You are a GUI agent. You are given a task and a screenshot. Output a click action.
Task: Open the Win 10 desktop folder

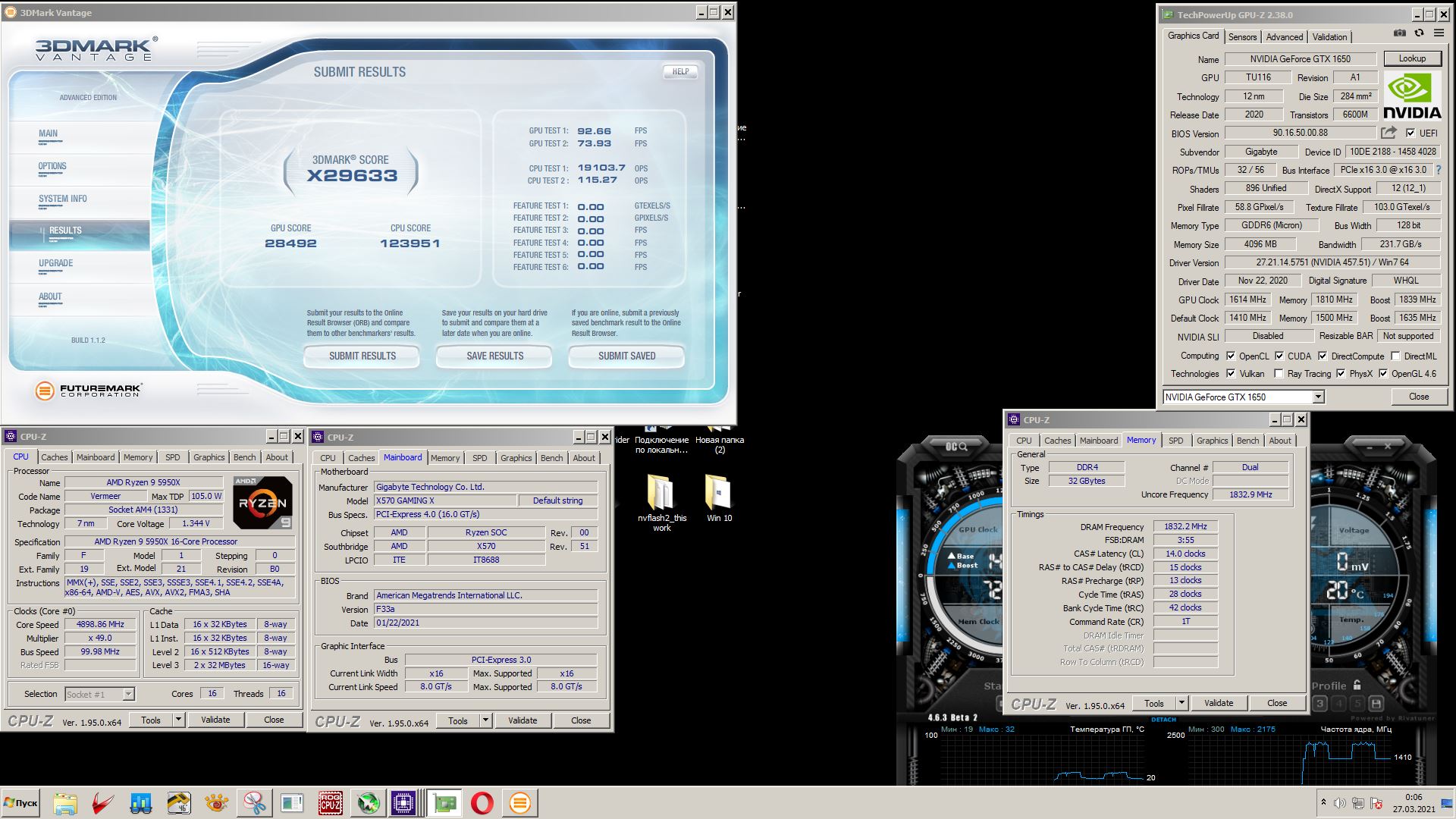719,499
